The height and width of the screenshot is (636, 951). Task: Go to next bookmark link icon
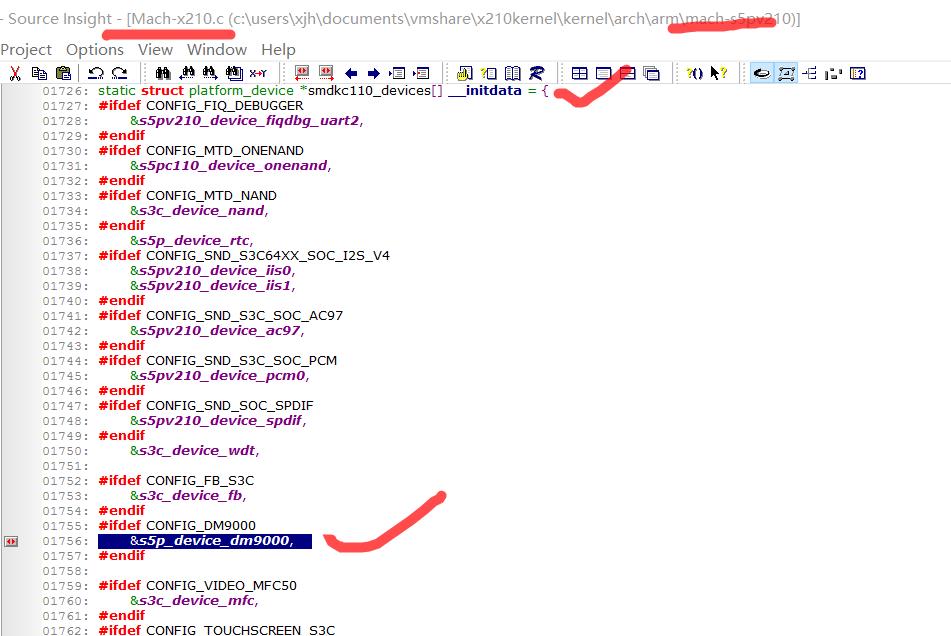tap(326, 73)
